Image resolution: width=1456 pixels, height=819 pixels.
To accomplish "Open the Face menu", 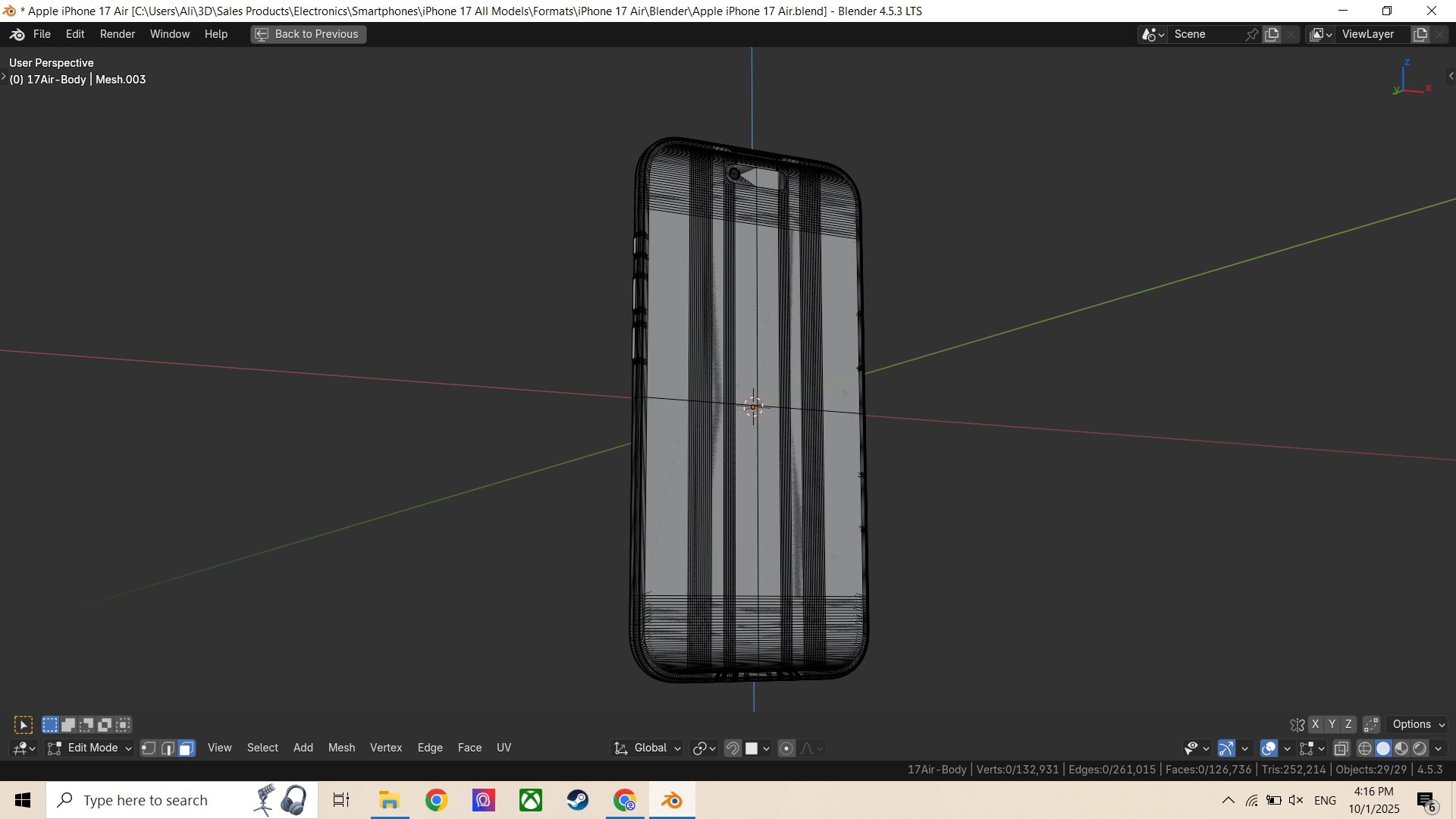I will [x=469, y=748].
